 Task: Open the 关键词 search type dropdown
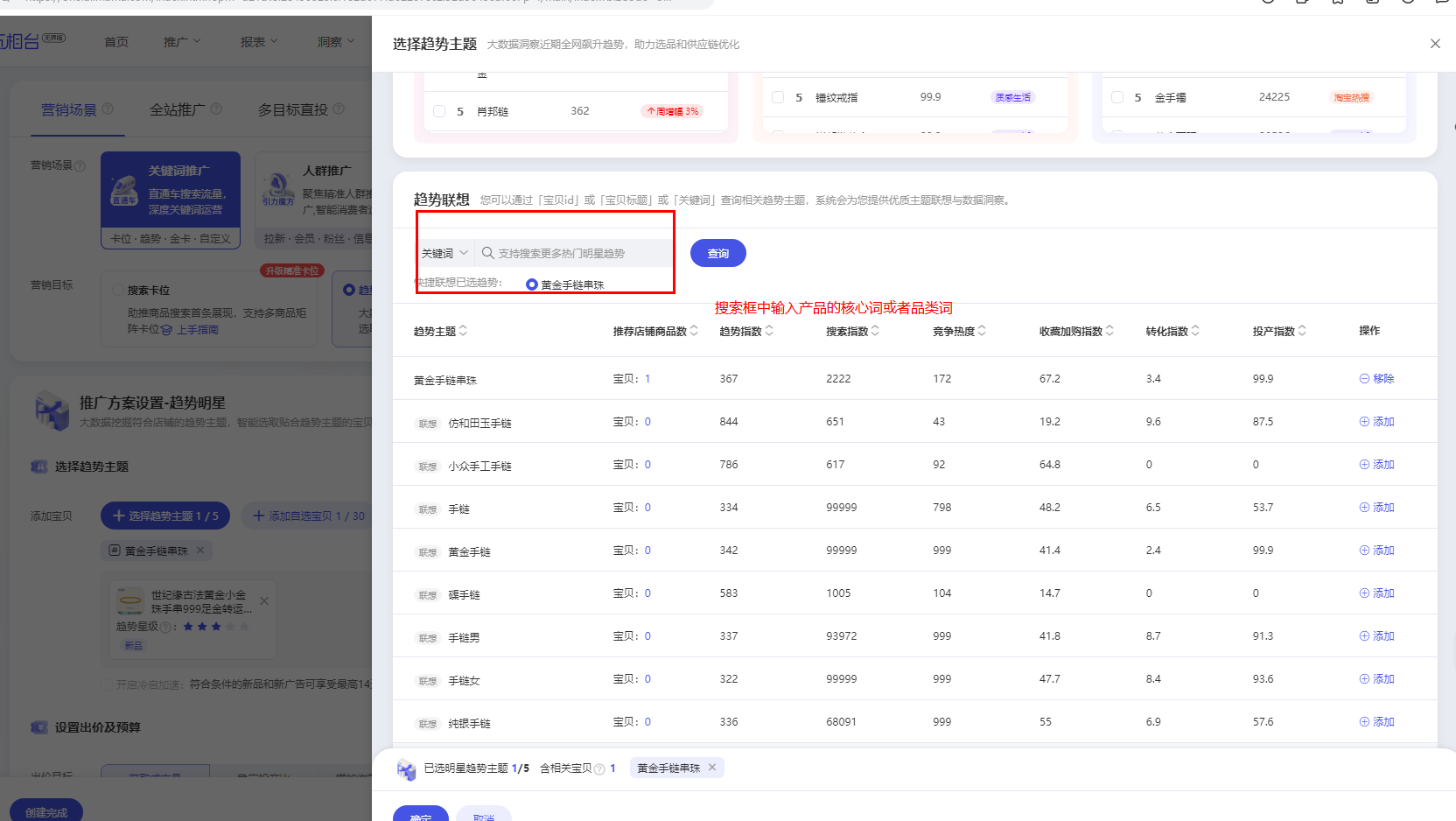445,253
